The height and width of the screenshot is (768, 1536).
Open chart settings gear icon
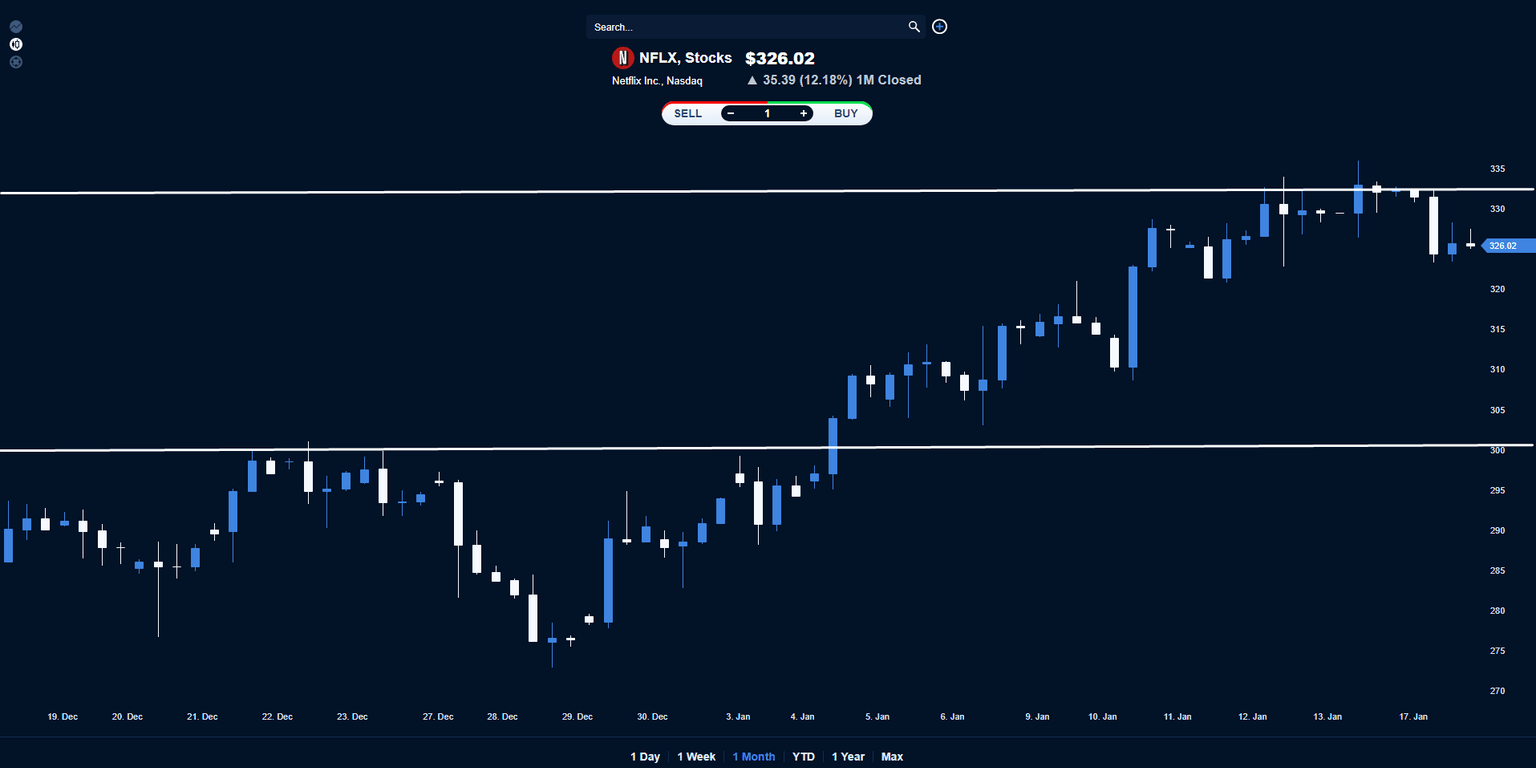(x=16, y=62)
